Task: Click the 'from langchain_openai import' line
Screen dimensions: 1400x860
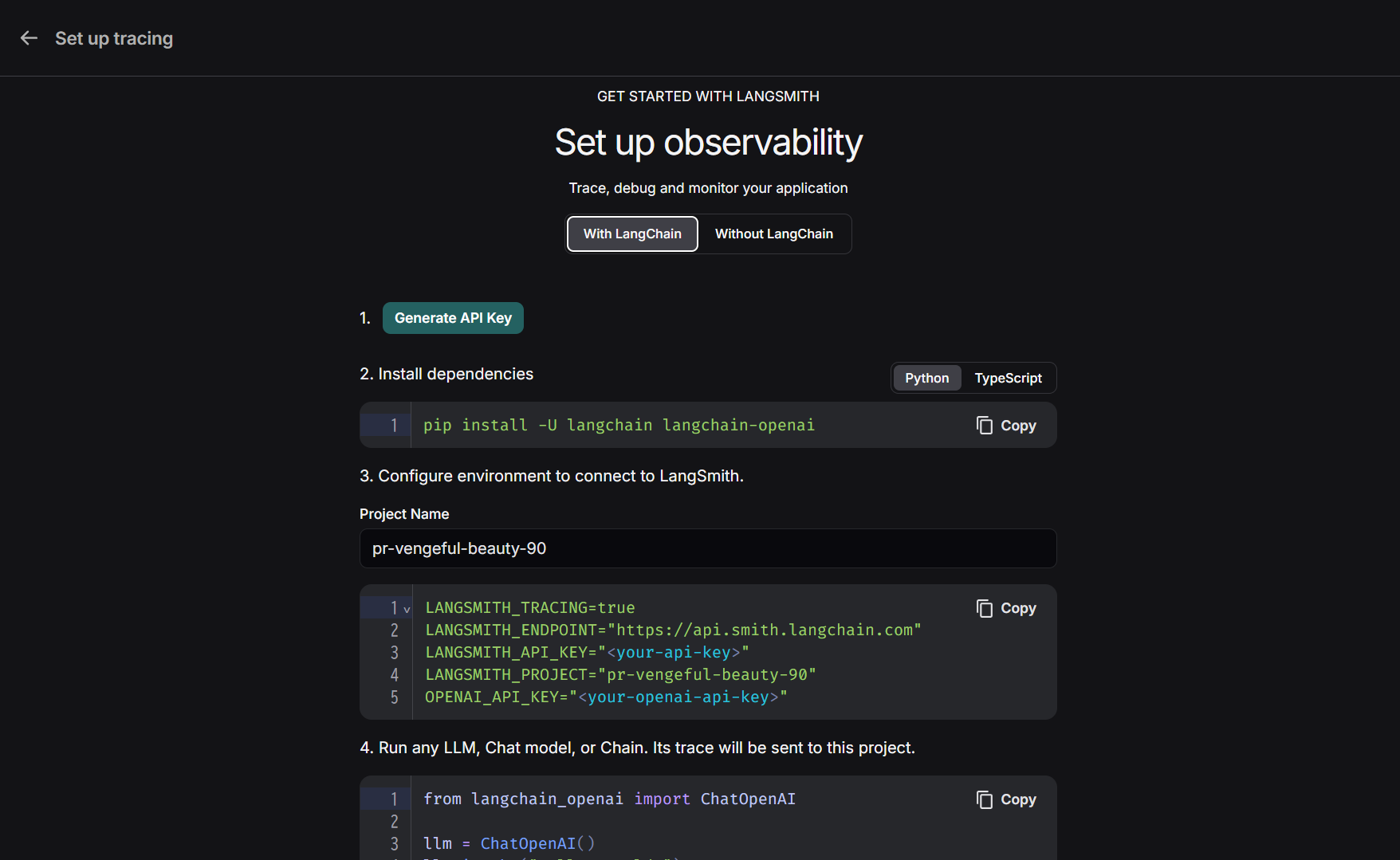Action: pos(609,799)
